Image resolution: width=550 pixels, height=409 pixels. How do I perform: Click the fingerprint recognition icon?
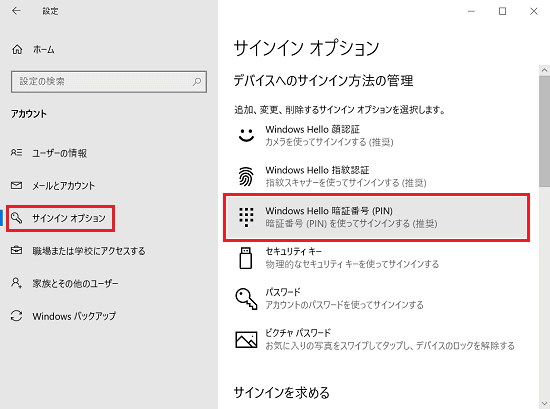246,176
